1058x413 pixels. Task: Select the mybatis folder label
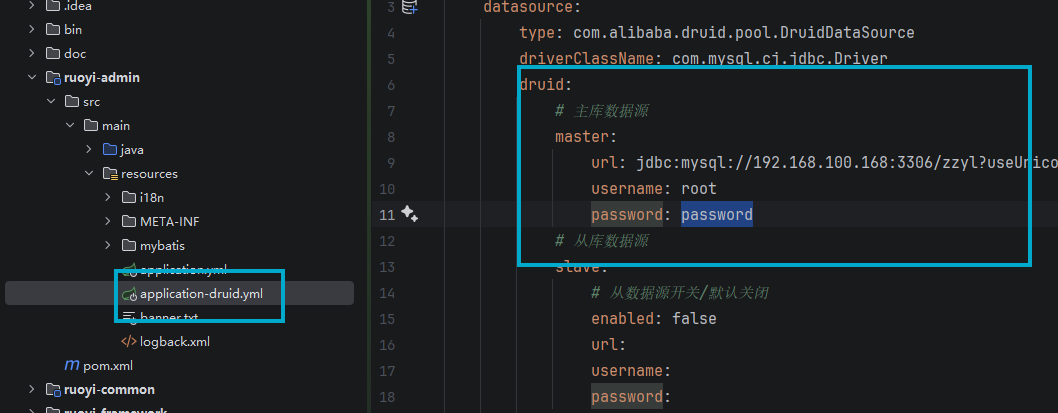[x=162, y=246]
